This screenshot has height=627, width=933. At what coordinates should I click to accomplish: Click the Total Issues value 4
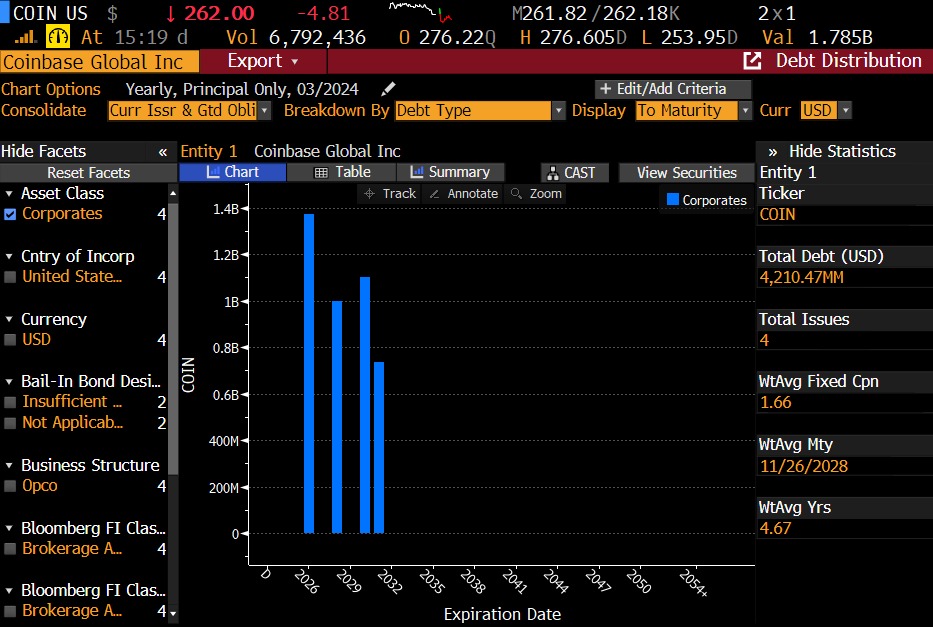click(765, 341)
